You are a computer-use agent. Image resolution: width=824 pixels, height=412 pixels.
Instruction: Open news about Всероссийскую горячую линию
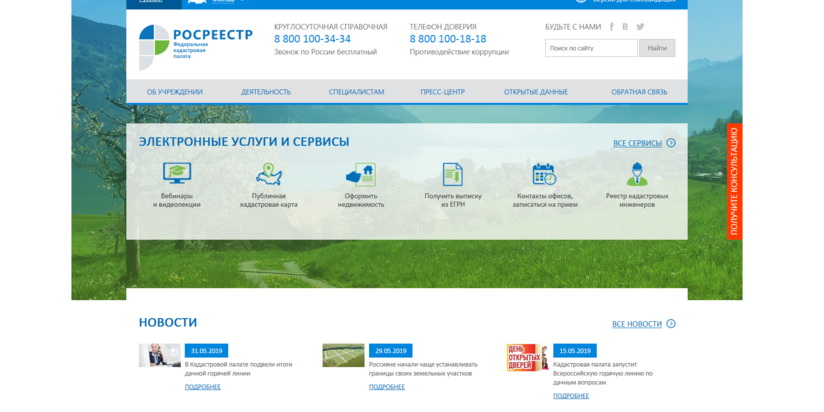click(603, 373)
